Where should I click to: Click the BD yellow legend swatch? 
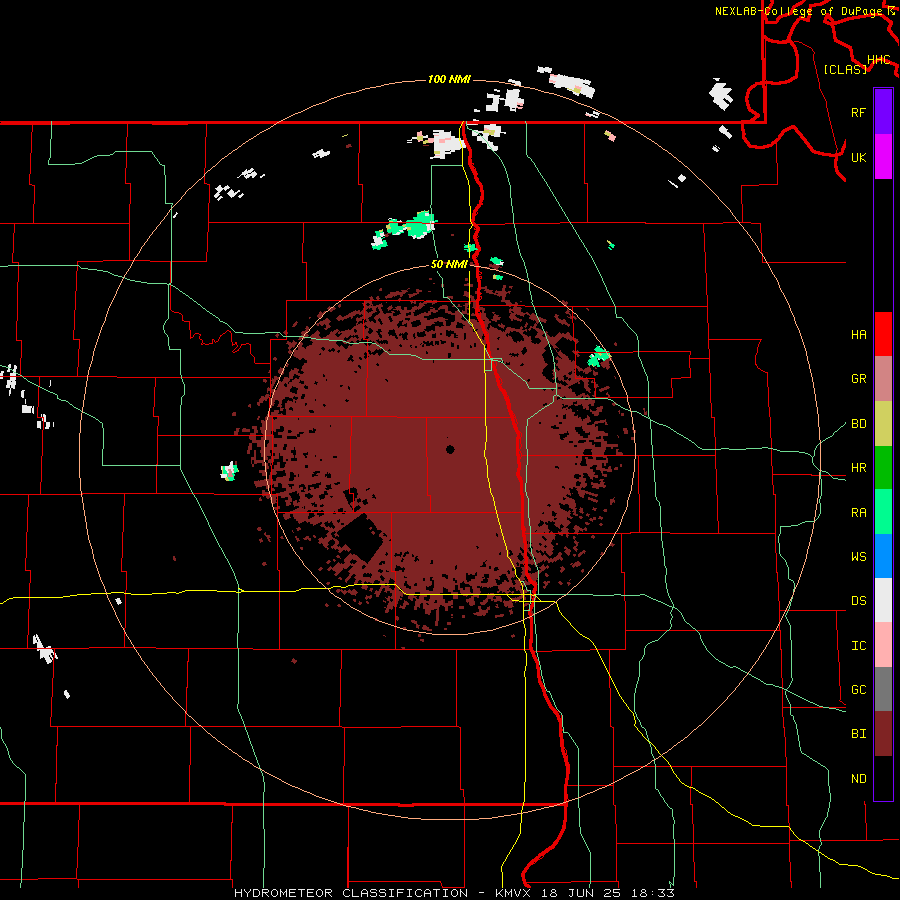(x=883, y=424)
